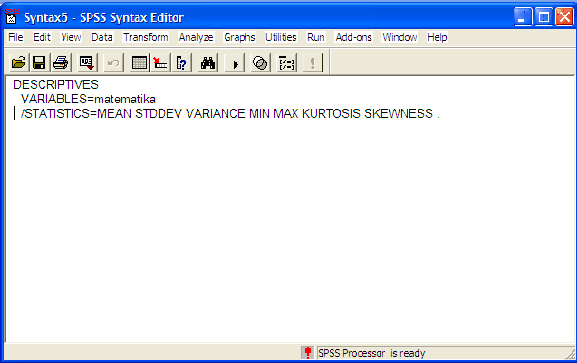Click the SPSS icon in the title bar
Image resolution: width=577 pixels, height=363 pixels.
[12, 17]
